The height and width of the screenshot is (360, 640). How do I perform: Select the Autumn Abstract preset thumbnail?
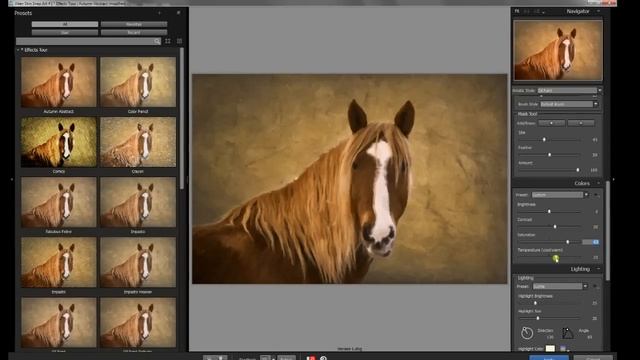[59, 82]
